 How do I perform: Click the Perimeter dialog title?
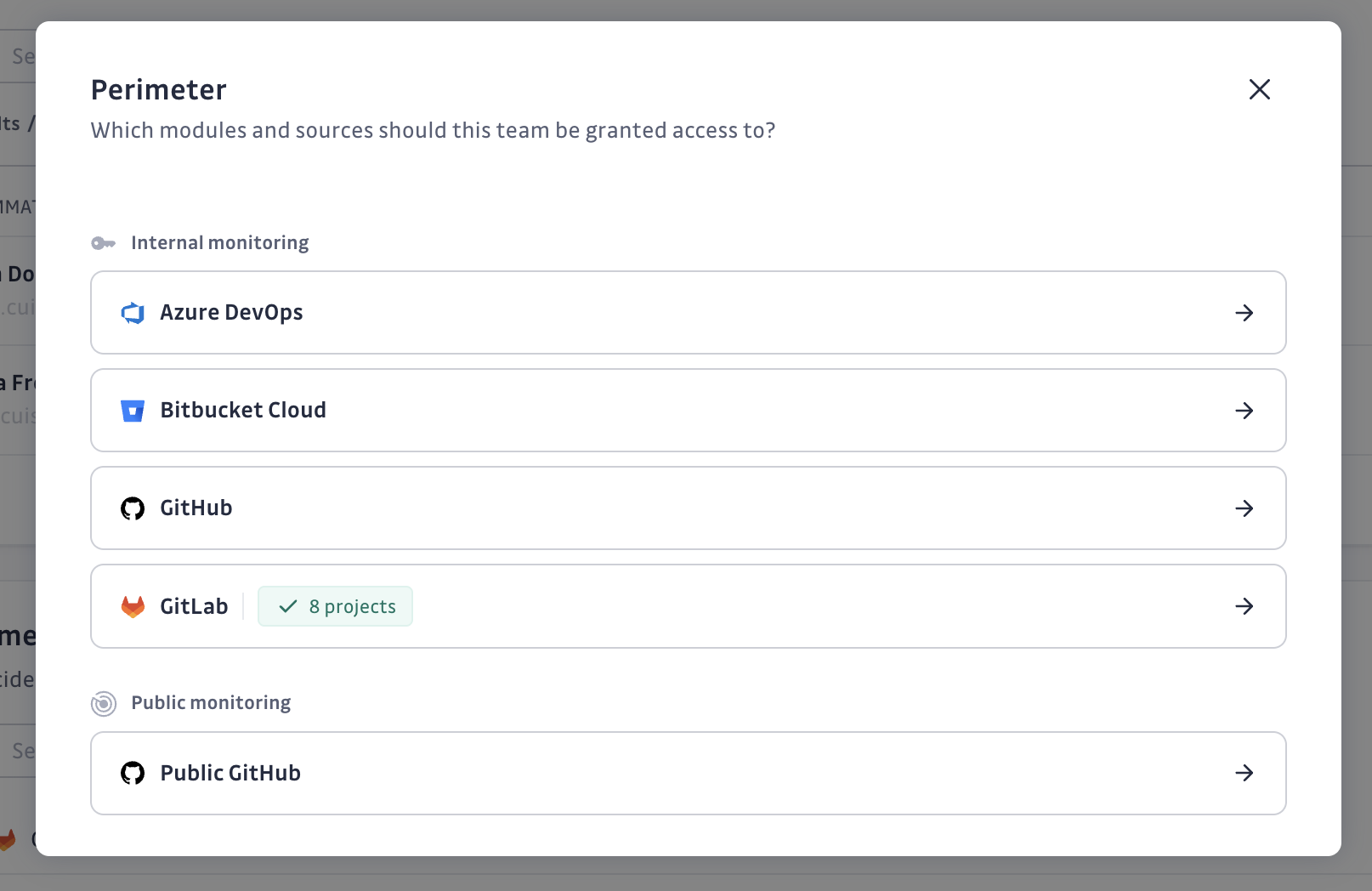[x=159, y=90]
